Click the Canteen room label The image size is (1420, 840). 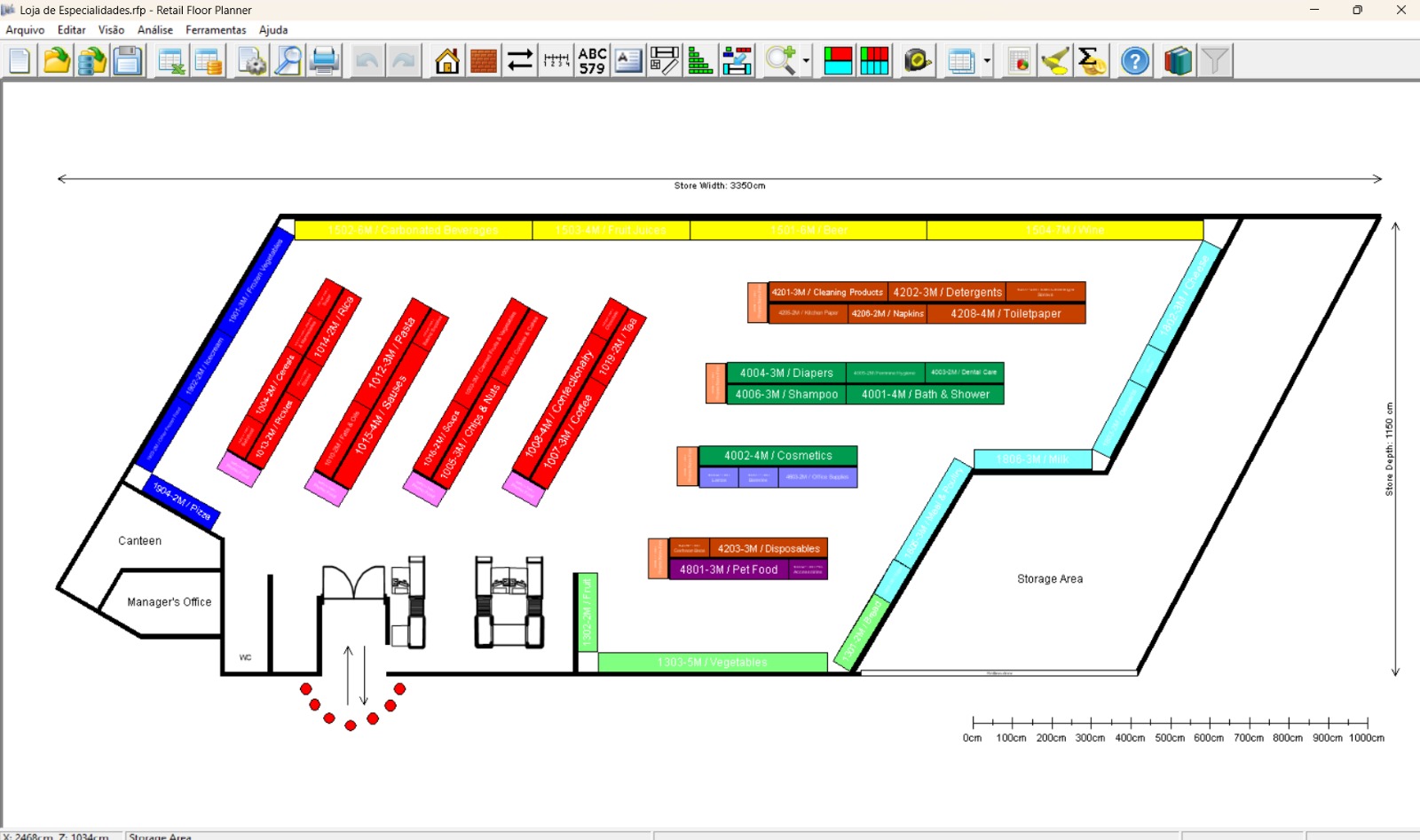[x=140, y=541]
